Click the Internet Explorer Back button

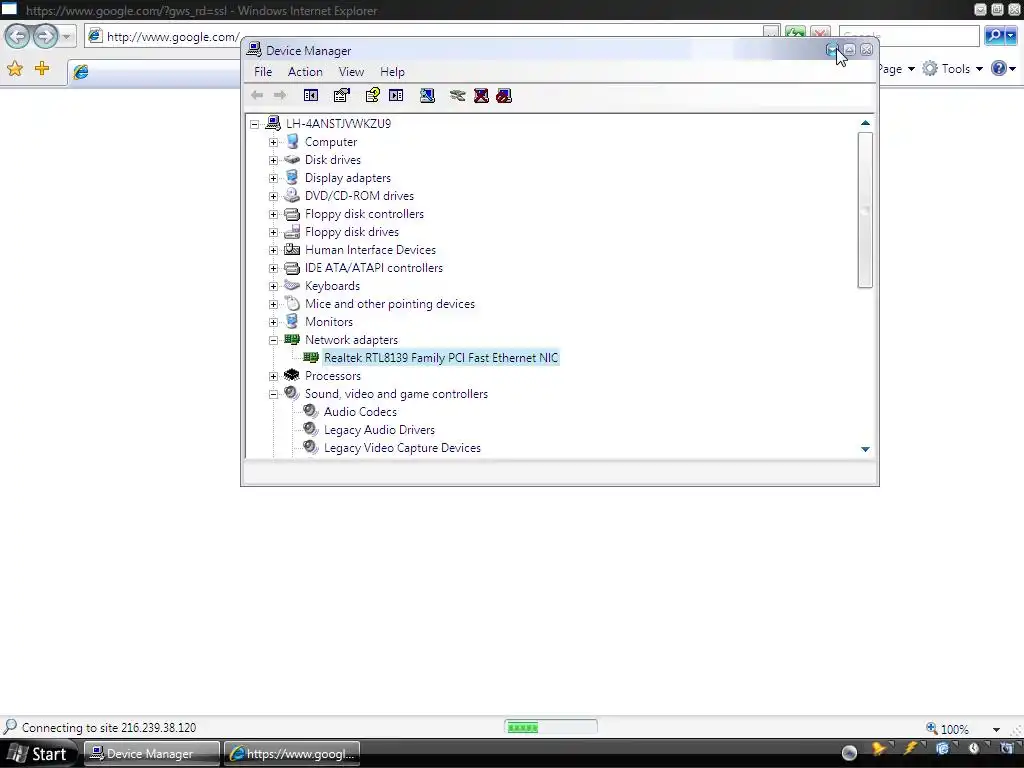(18, 36)
